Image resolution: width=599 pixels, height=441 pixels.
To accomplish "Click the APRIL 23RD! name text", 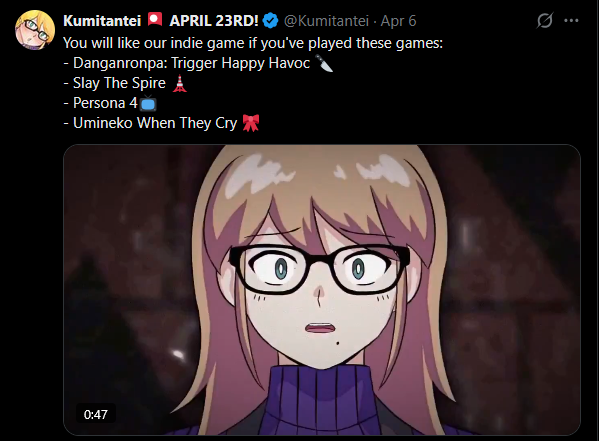I will click(x=214, y=21).
